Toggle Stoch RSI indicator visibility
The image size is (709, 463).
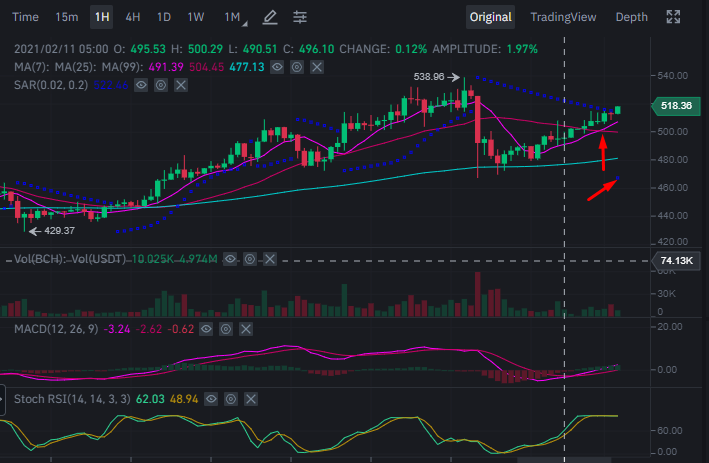tap(211, 399)
